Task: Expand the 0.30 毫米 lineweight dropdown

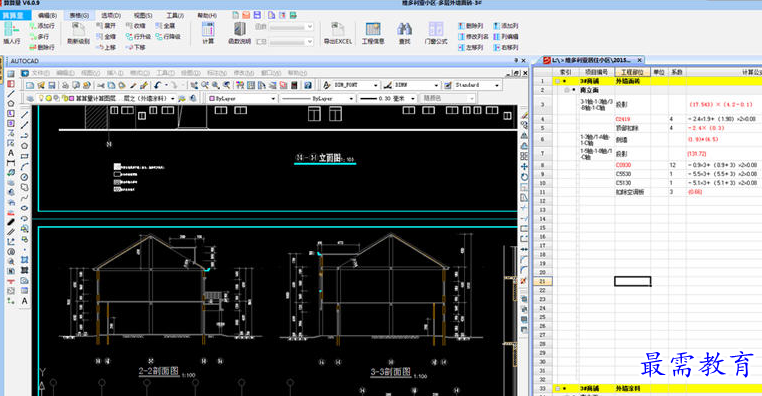Action: (x=387, y=98)
